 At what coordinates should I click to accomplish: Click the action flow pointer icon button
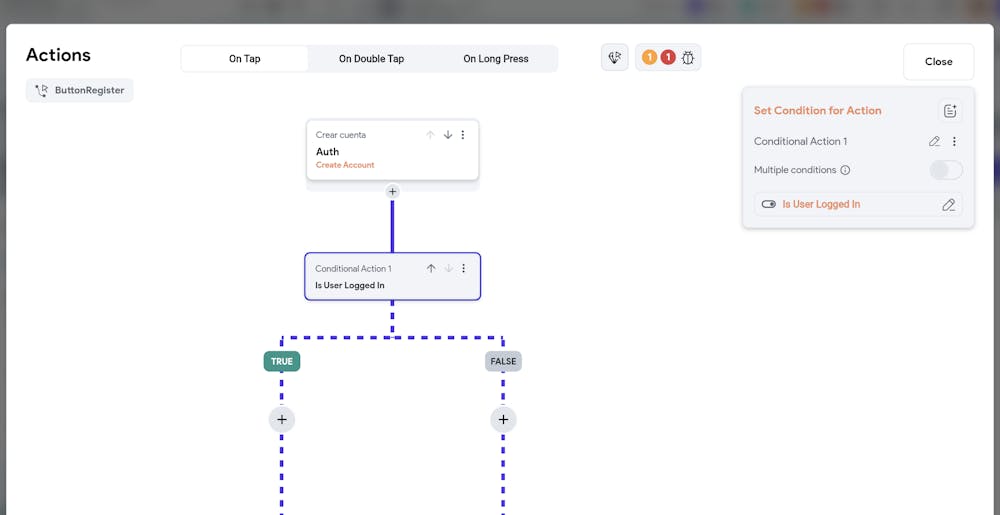pos(615,58)
